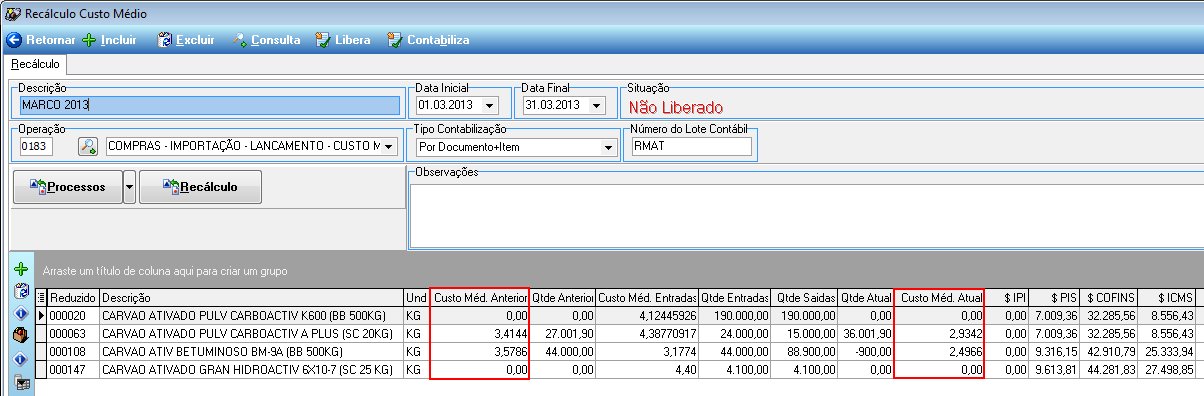1204x396 pixels.
Task: Click the Operação lookup search icon
Action: click(88, 147)
